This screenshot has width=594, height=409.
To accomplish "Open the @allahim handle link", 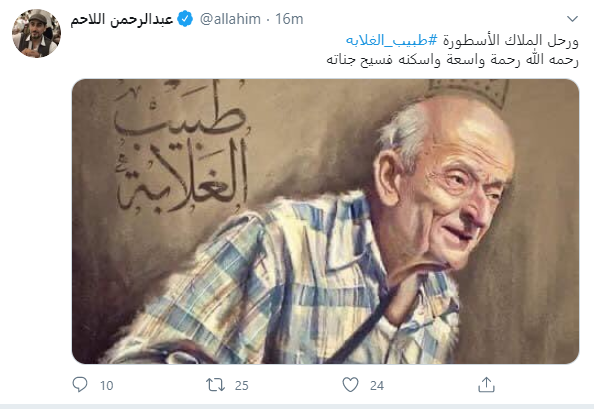I will (x=230, y=19).
